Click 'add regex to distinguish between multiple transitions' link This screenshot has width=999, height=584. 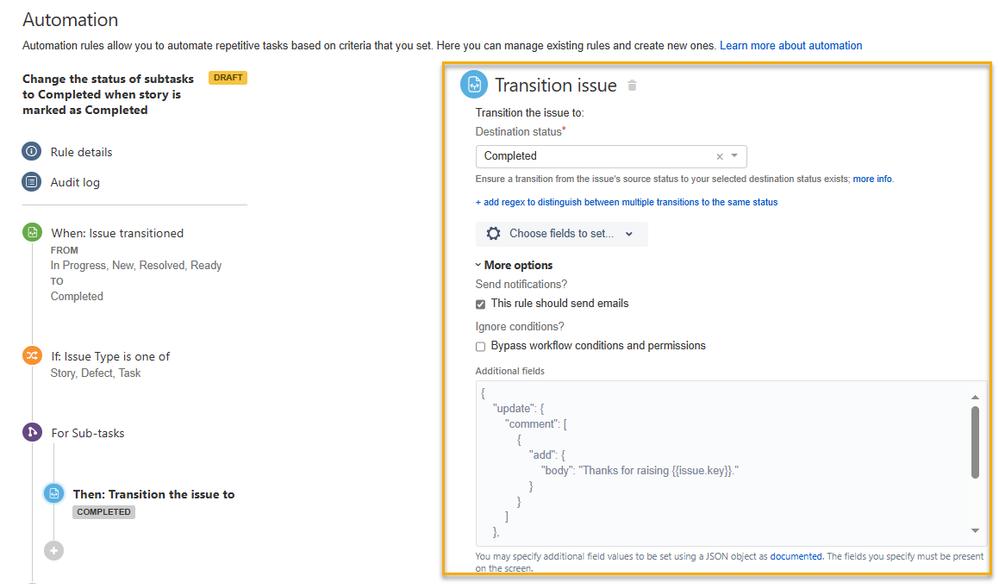(x=626, y=202)
